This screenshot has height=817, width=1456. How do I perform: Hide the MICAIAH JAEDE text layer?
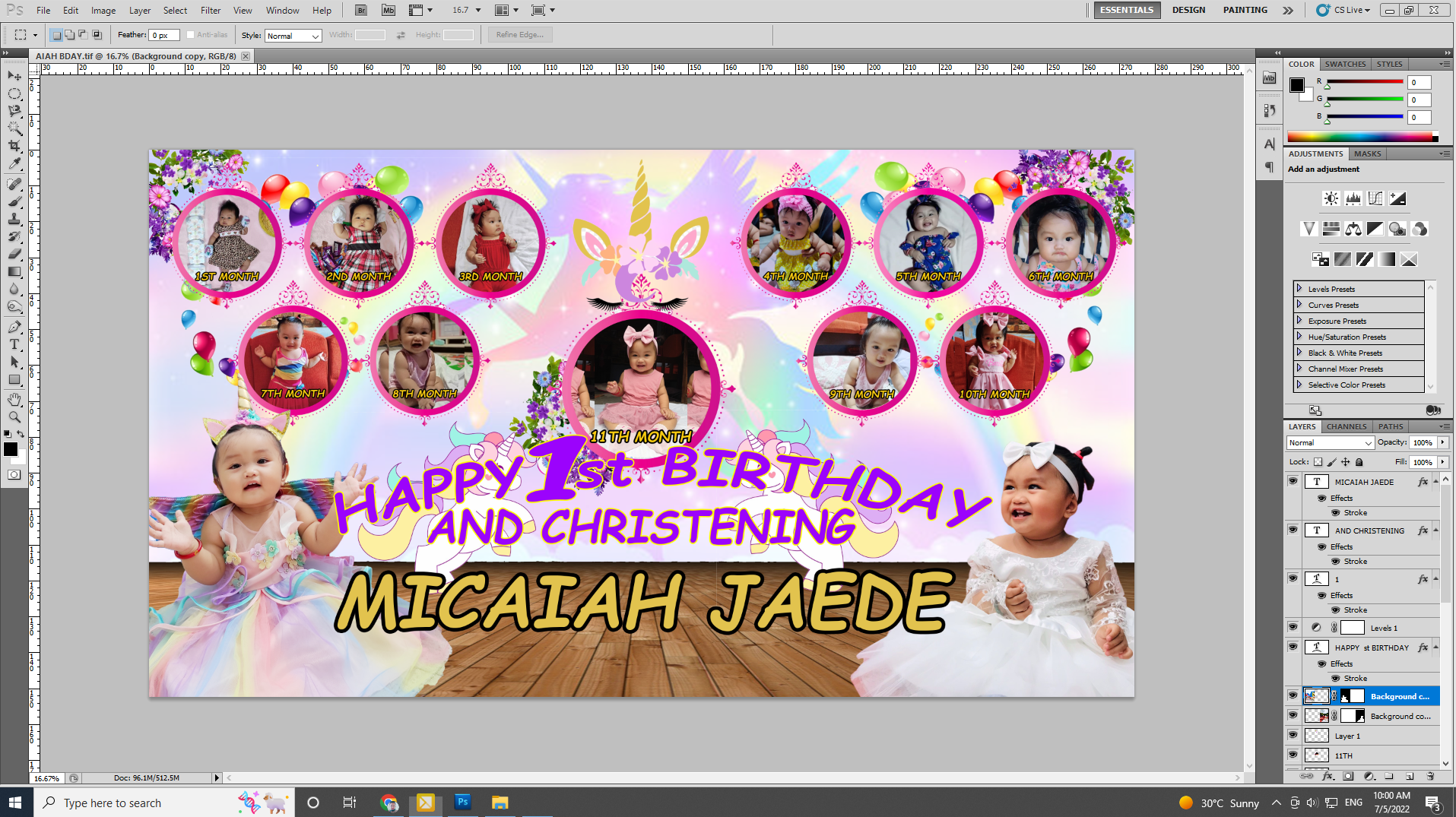tap(1293, 481)
